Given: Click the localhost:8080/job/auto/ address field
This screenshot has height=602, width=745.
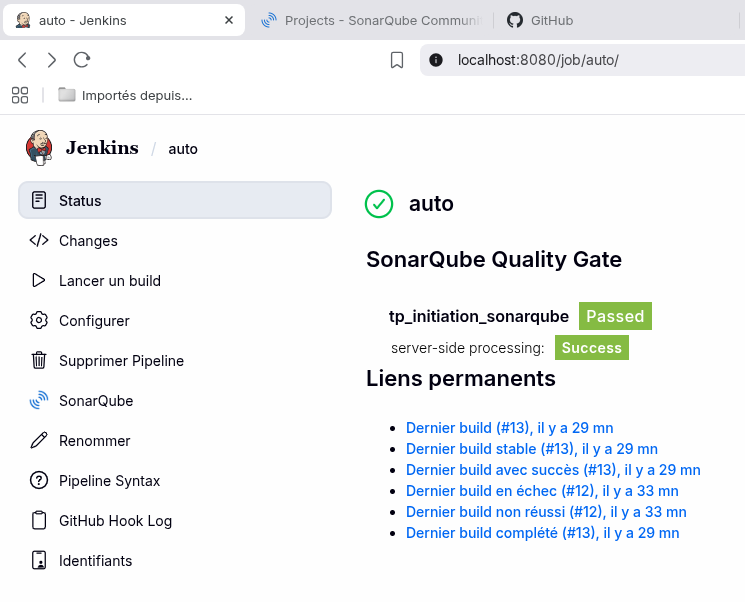Looking at the screenshot, I should [582, 60].
